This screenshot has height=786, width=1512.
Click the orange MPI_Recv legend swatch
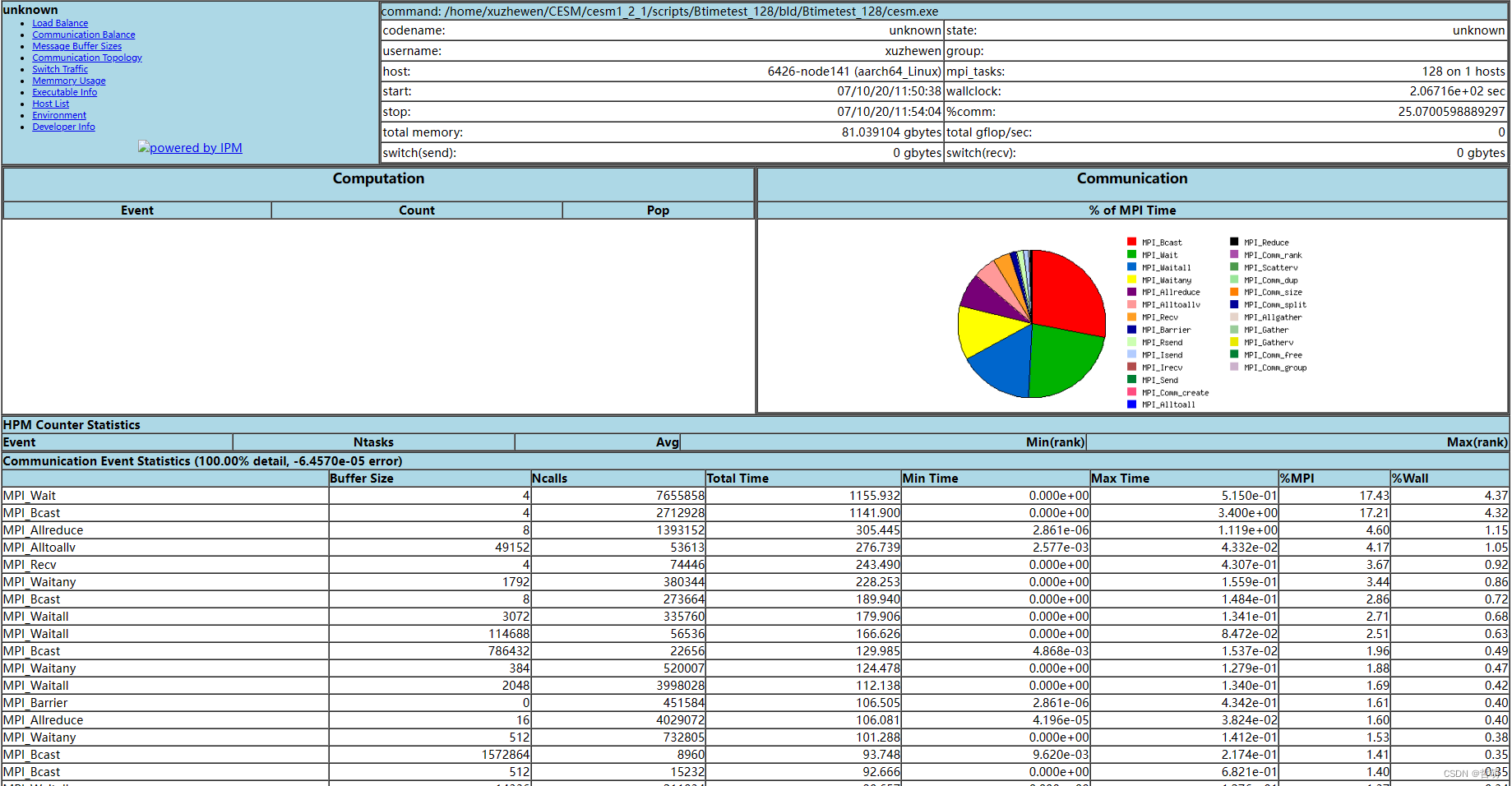tap(1132, 317)
